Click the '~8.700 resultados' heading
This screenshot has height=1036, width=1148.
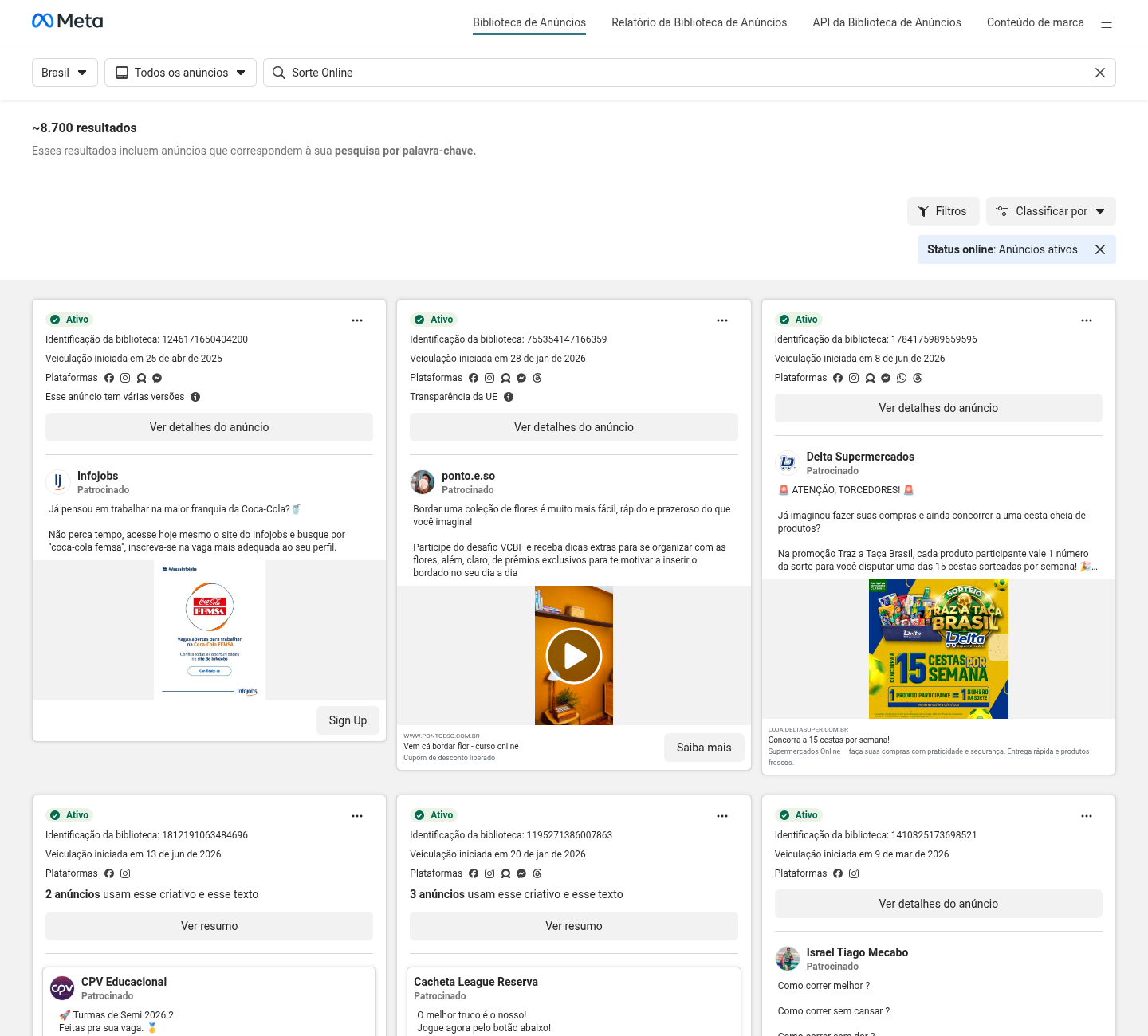(85, 128)
